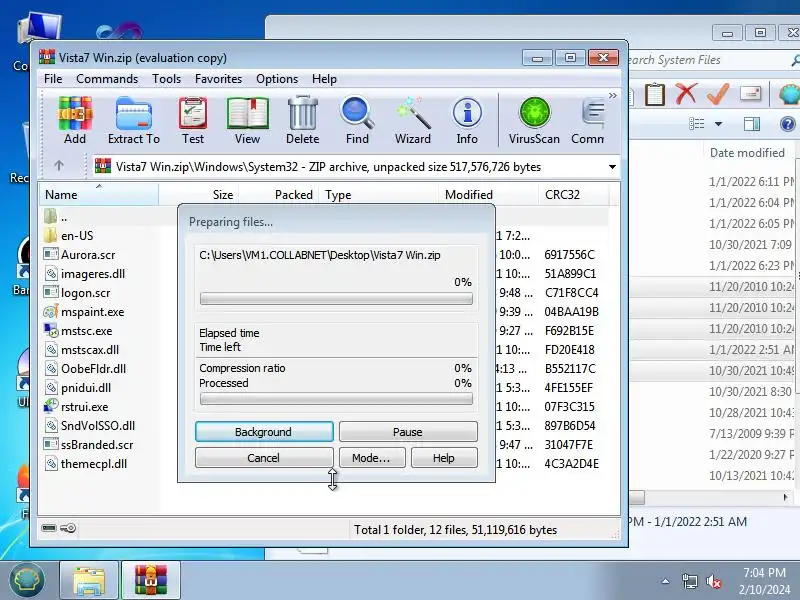Image resolution: width=800 pixels, height=600 pixels.
Task: Open the File menu
Action: coord(53,79)
